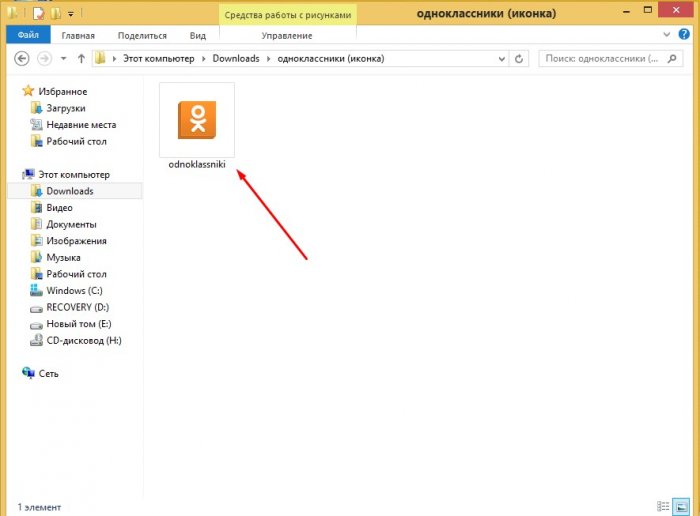Open the Windows (C:) drive

(x=75, y=290)
